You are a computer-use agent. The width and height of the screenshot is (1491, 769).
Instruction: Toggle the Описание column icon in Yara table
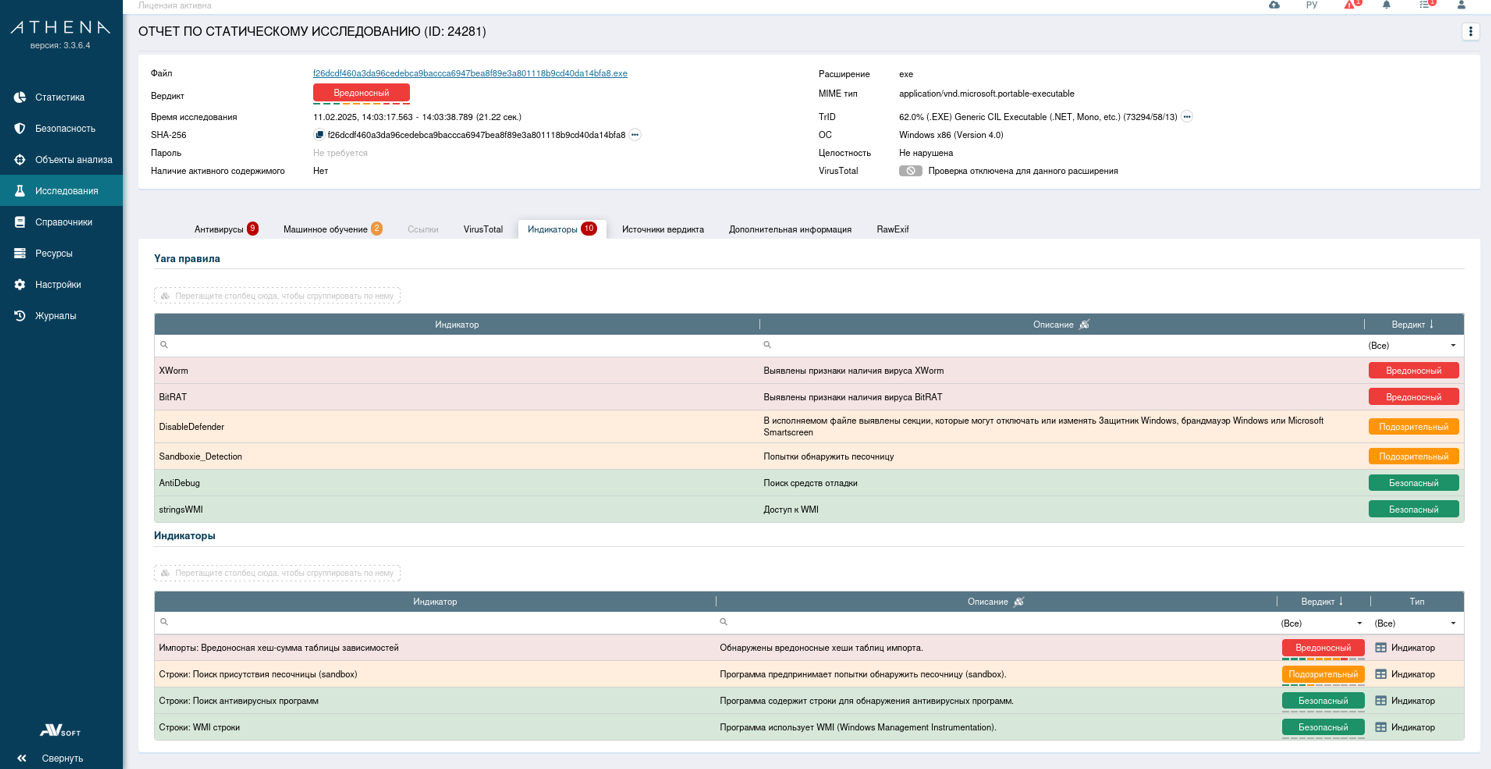(x=1084, y=325)
